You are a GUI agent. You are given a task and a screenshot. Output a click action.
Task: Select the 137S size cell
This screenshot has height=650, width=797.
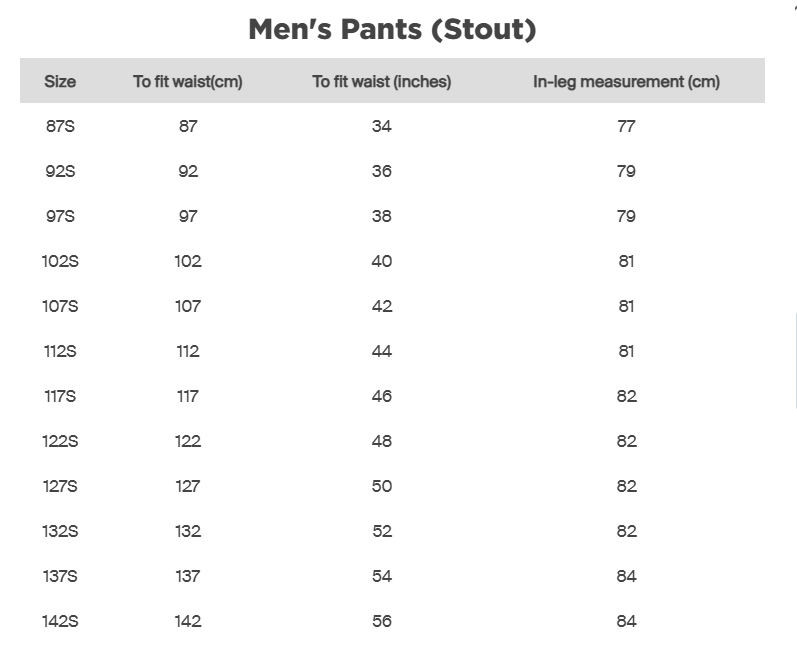60,577
